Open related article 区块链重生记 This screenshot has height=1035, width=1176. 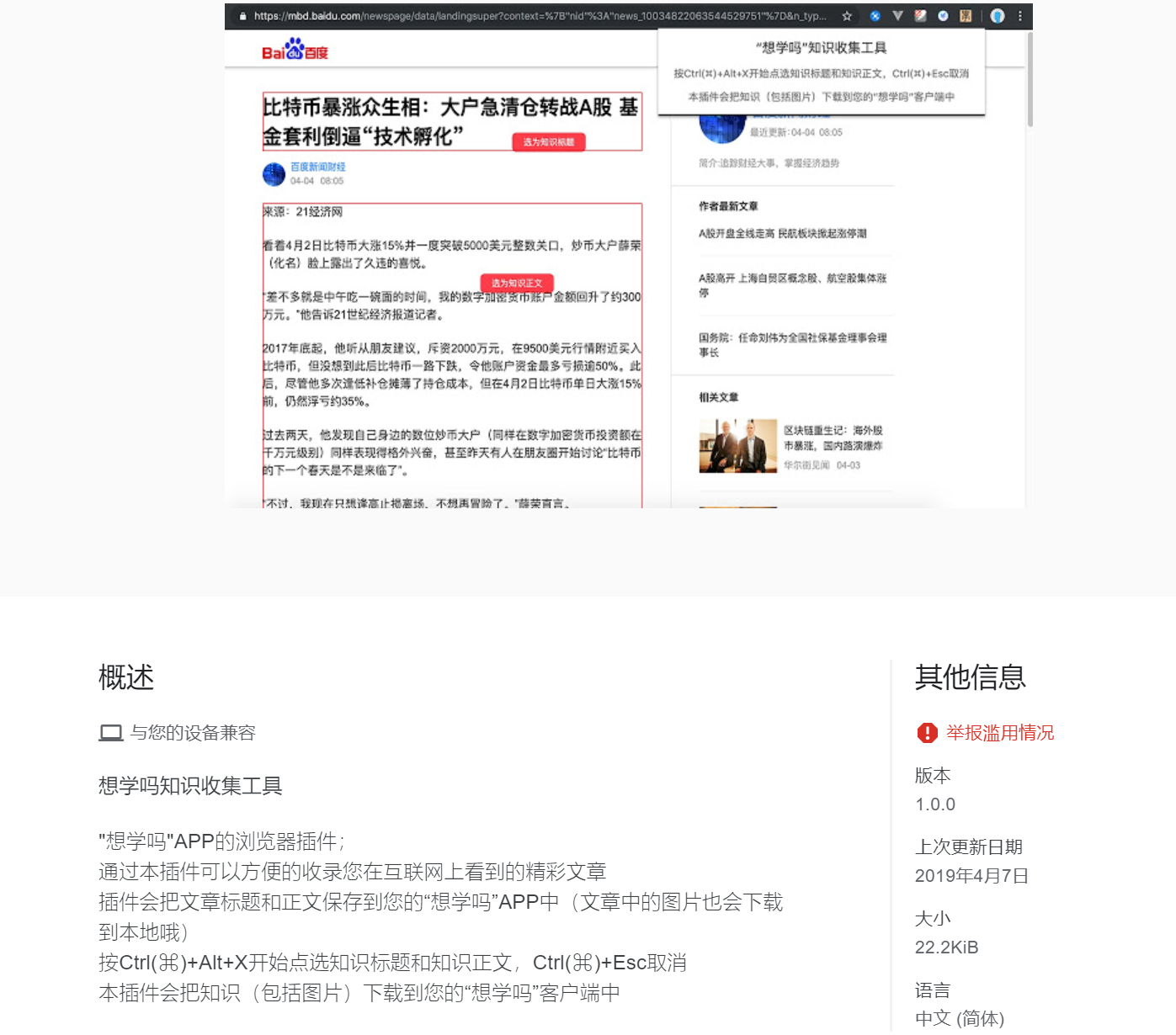833,438
